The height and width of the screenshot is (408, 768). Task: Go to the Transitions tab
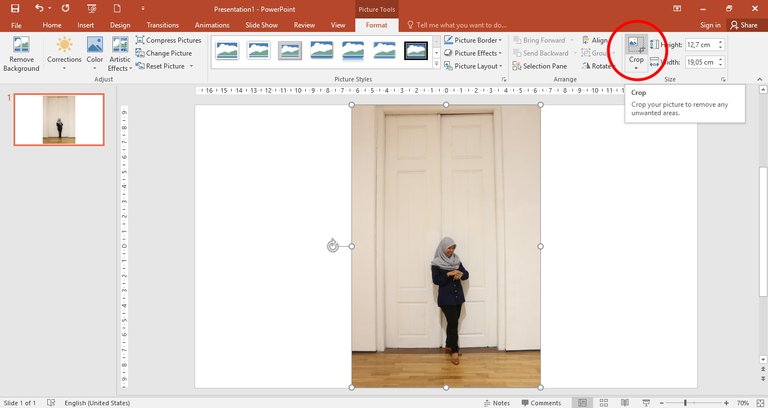[163, 25]
